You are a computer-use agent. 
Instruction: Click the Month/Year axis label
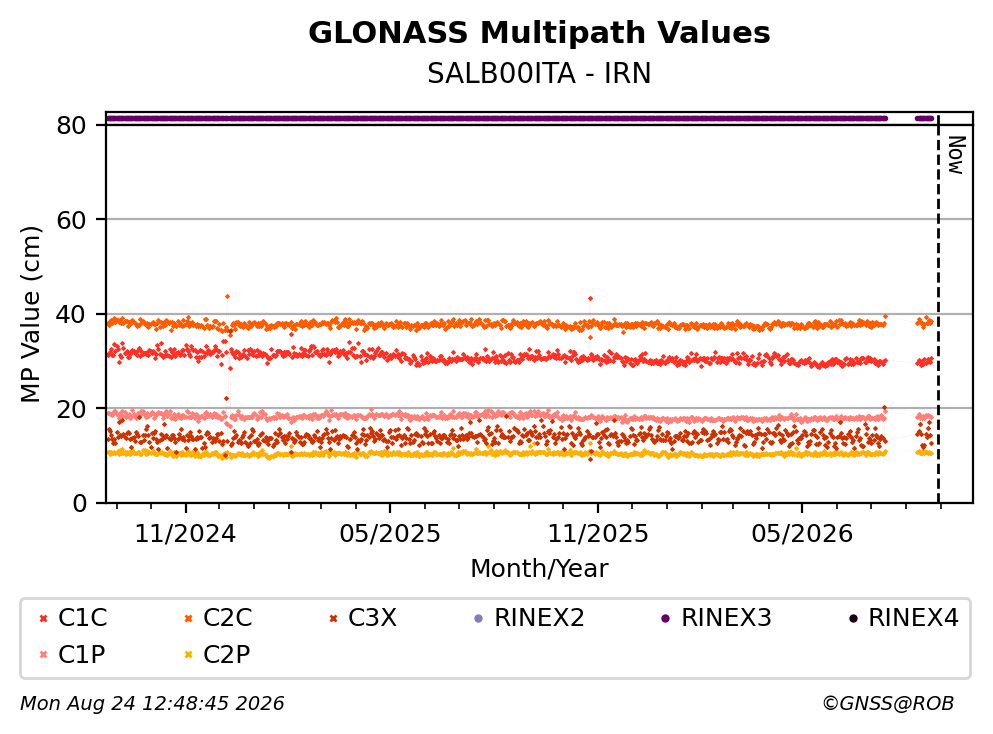(539, 569)
